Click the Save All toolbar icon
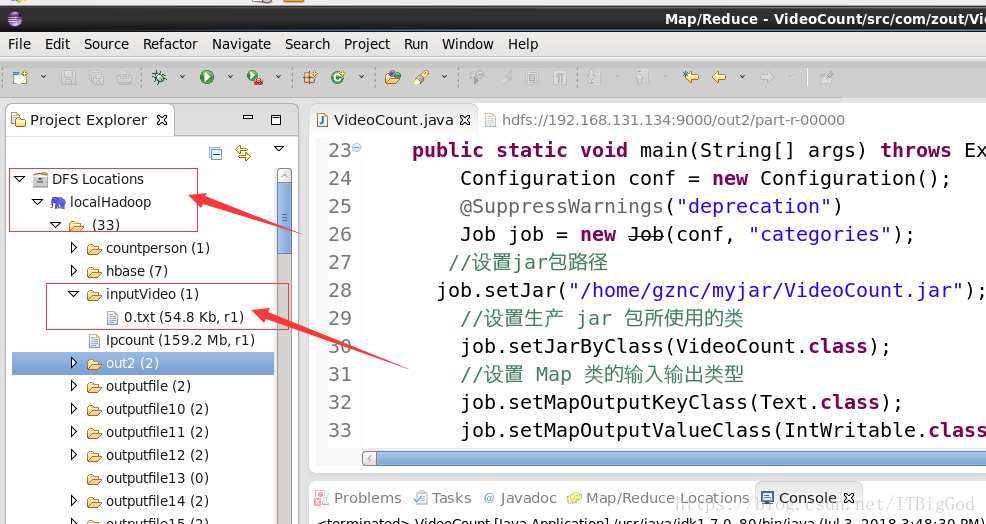The image size is (986, 524). [96, 77]
